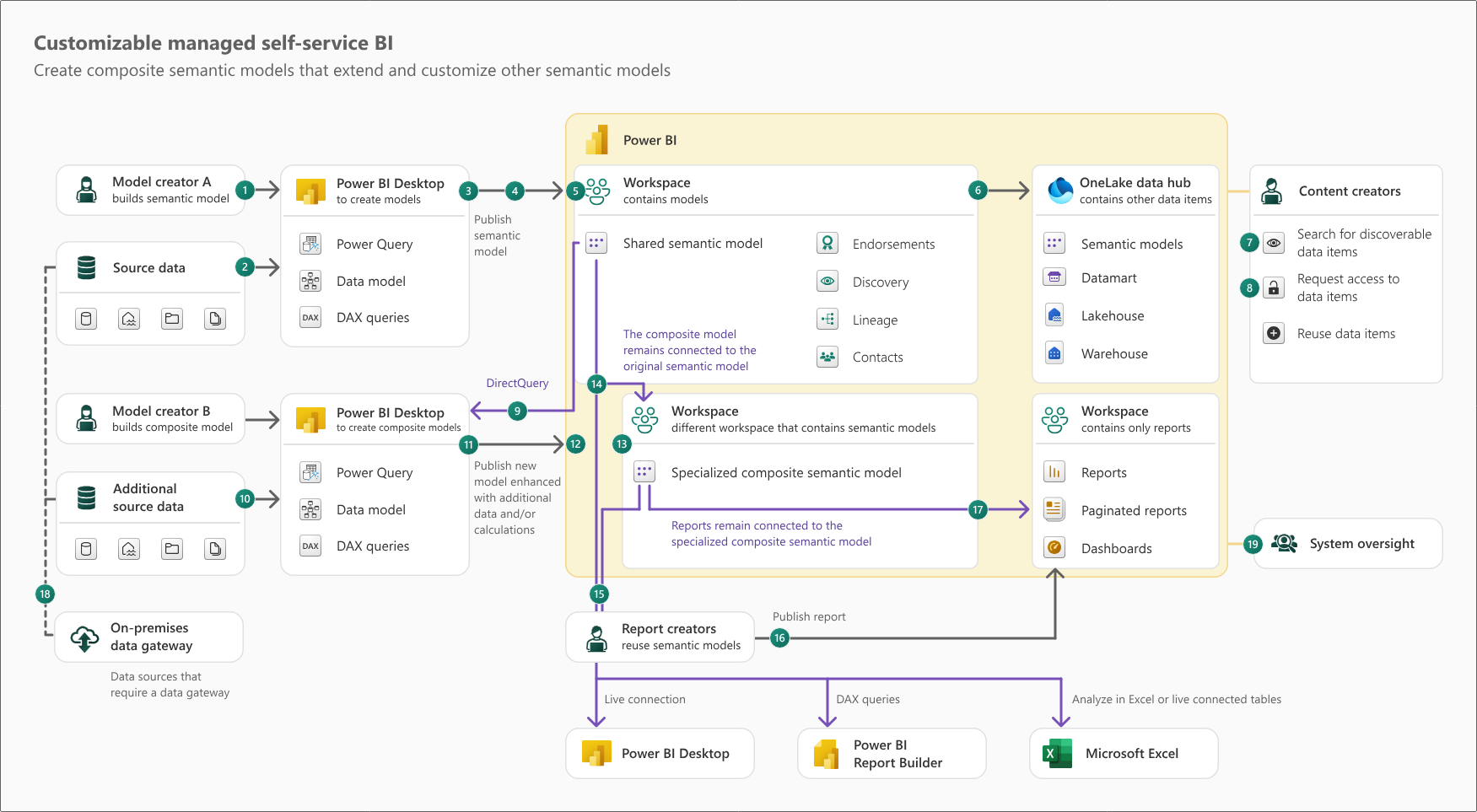Screen dimensions: 1477x812
Task: Click the Power BI Report Builder icon
Action: coord(825,753)
